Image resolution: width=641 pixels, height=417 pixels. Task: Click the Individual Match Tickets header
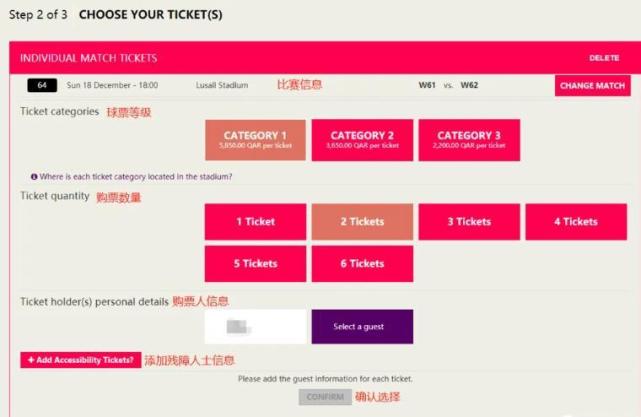(88, 58)
